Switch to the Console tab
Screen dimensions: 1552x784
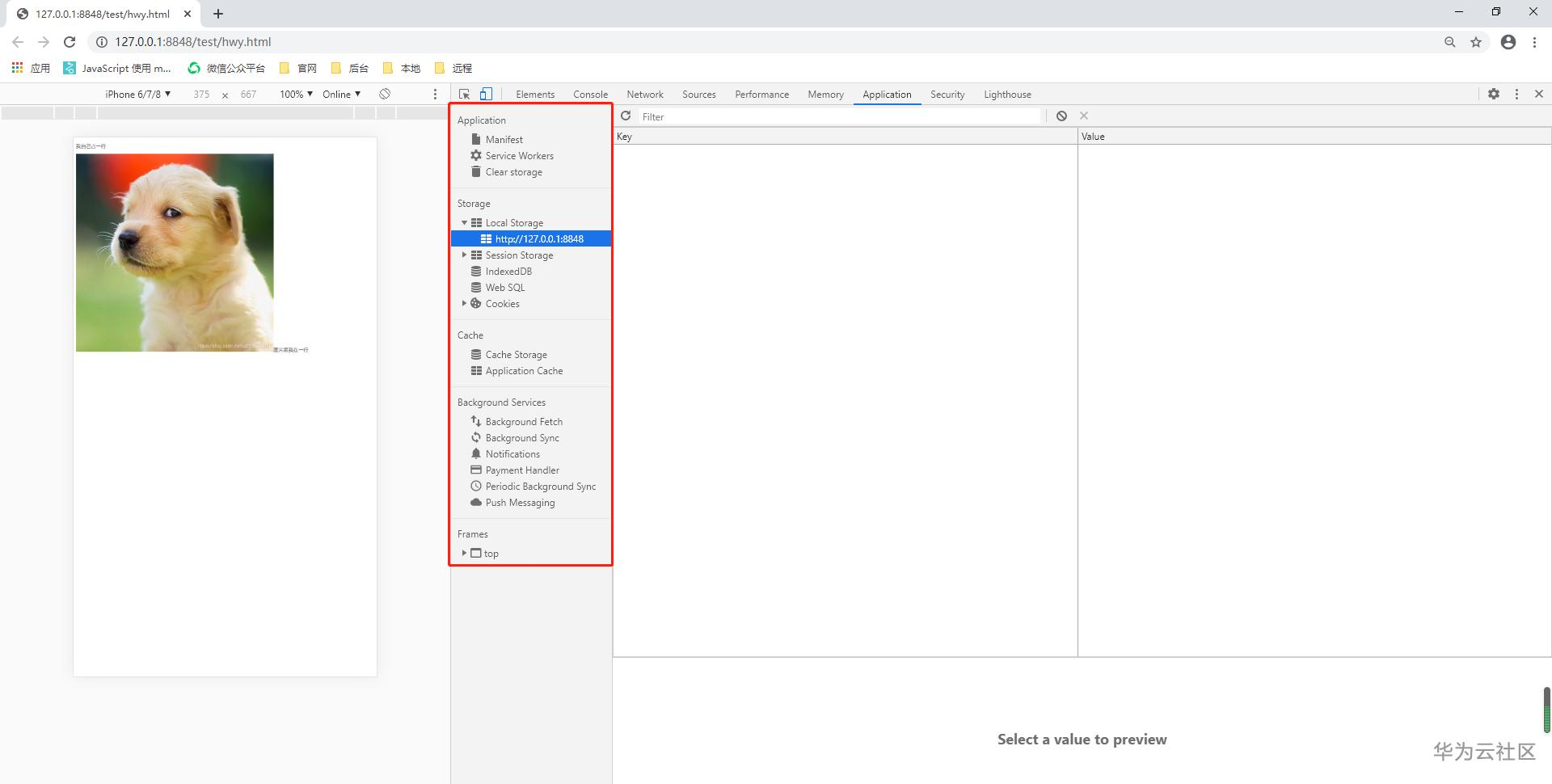click(590, 95)
